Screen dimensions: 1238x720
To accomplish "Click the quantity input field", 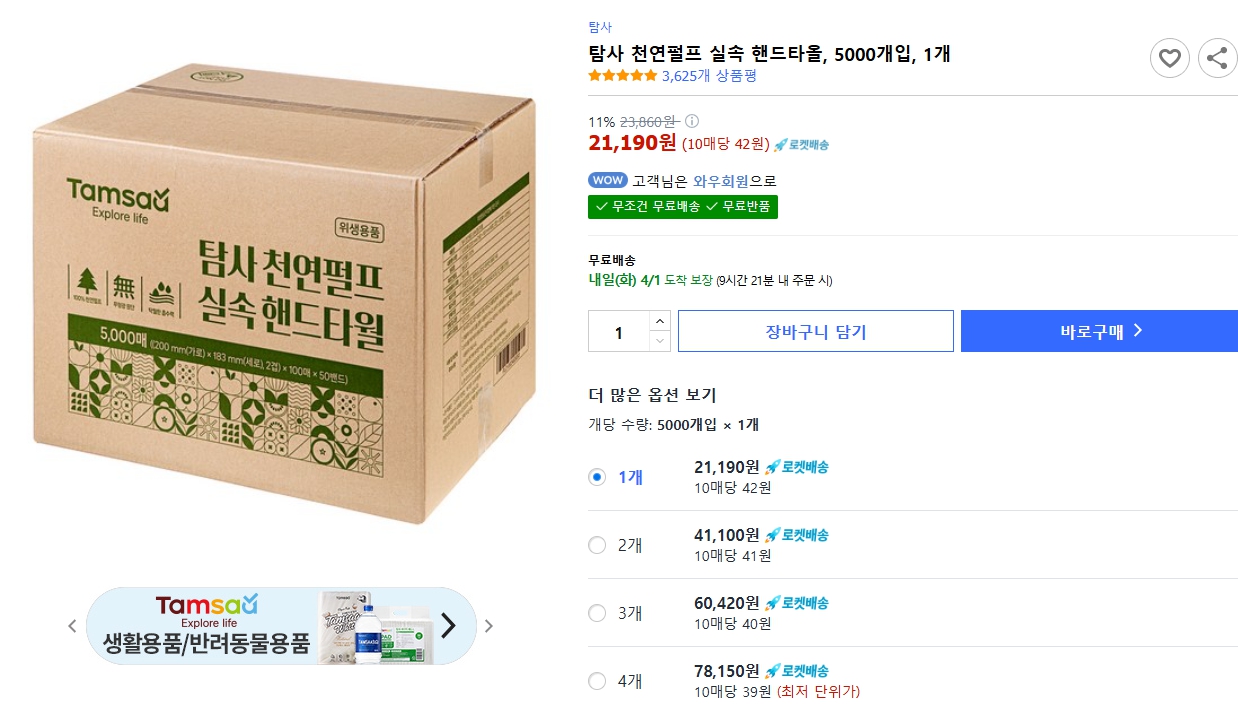I will 618,331.
